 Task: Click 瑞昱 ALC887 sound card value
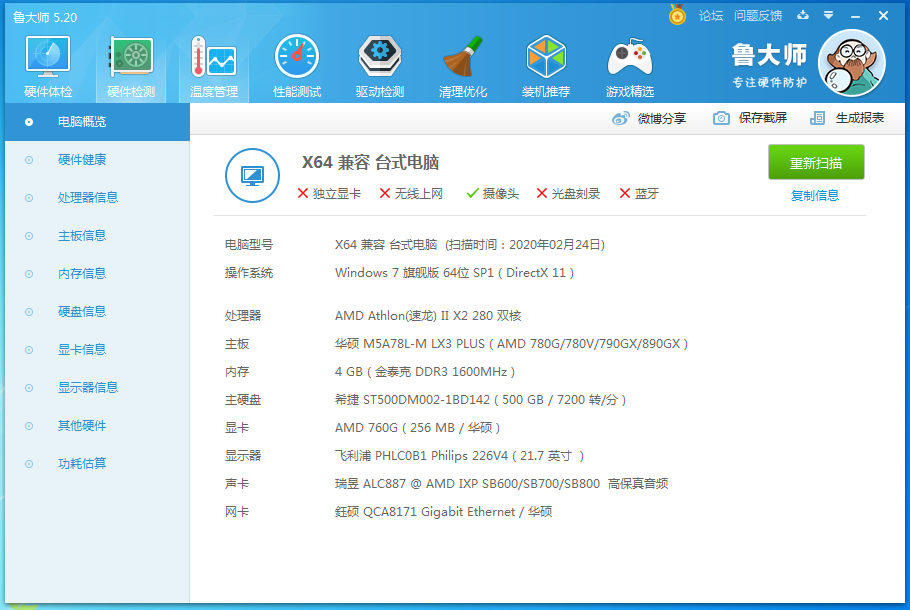pyautogui.click(x=501, y=483)
